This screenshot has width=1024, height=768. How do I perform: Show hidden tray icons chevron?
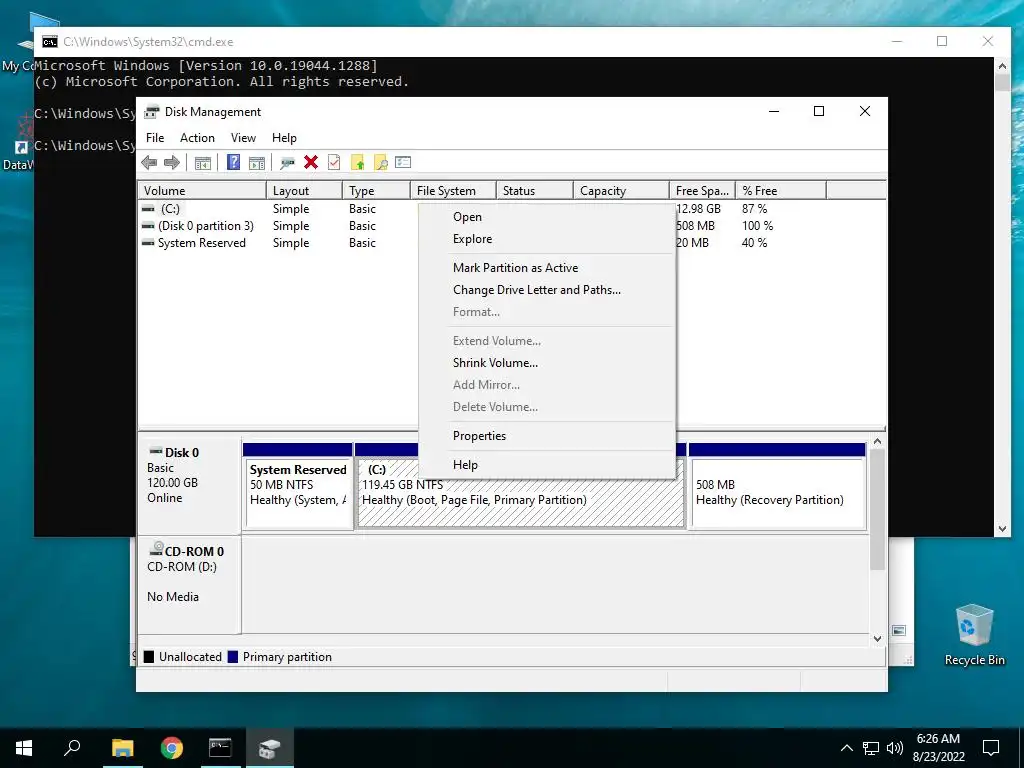[846, 748]
